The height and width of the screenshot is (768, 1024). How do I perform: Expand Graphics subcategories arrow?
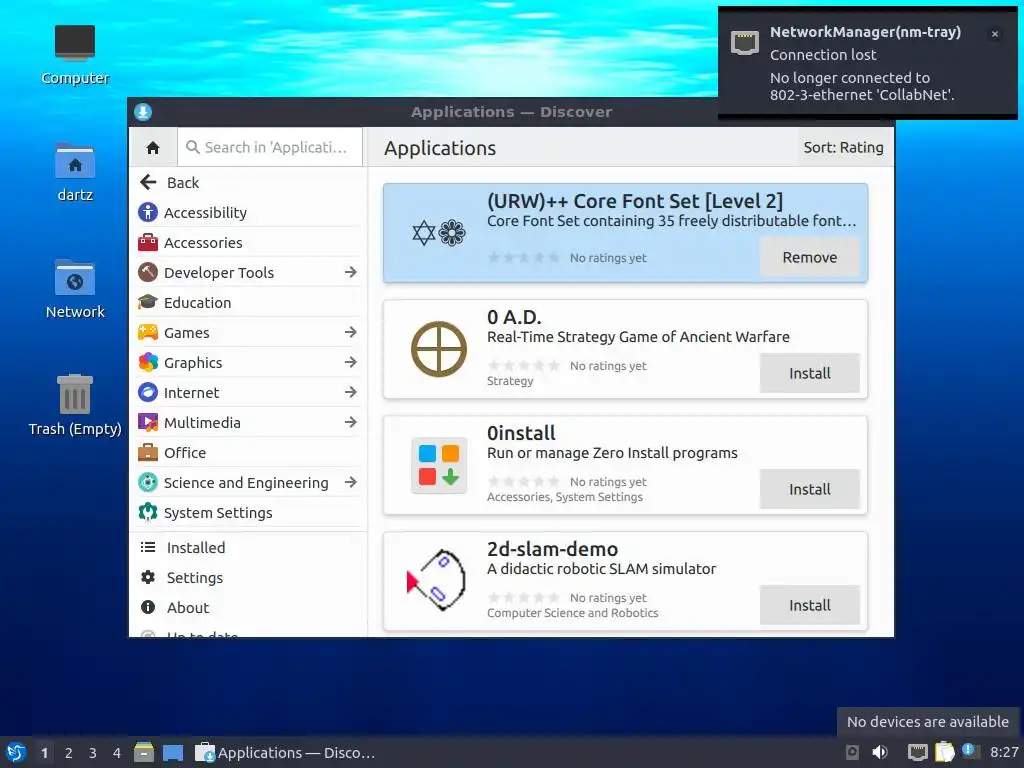351,362
